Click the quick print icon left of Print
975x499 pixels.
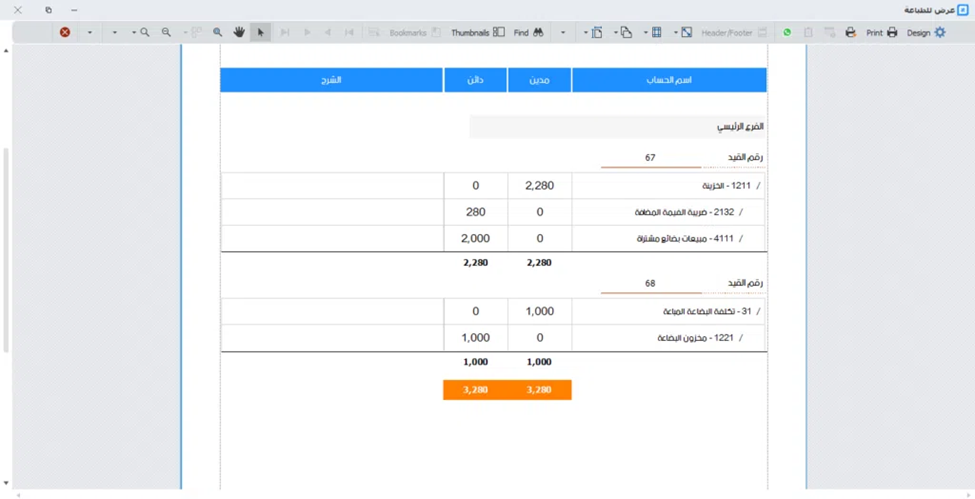[x=850, y=32]
